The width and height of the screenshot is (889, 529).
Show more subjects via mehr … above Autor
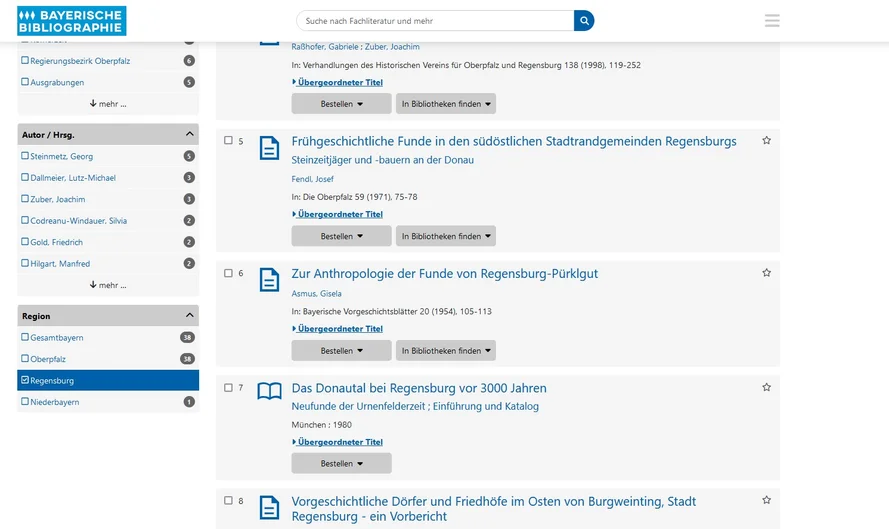[108, 104]
